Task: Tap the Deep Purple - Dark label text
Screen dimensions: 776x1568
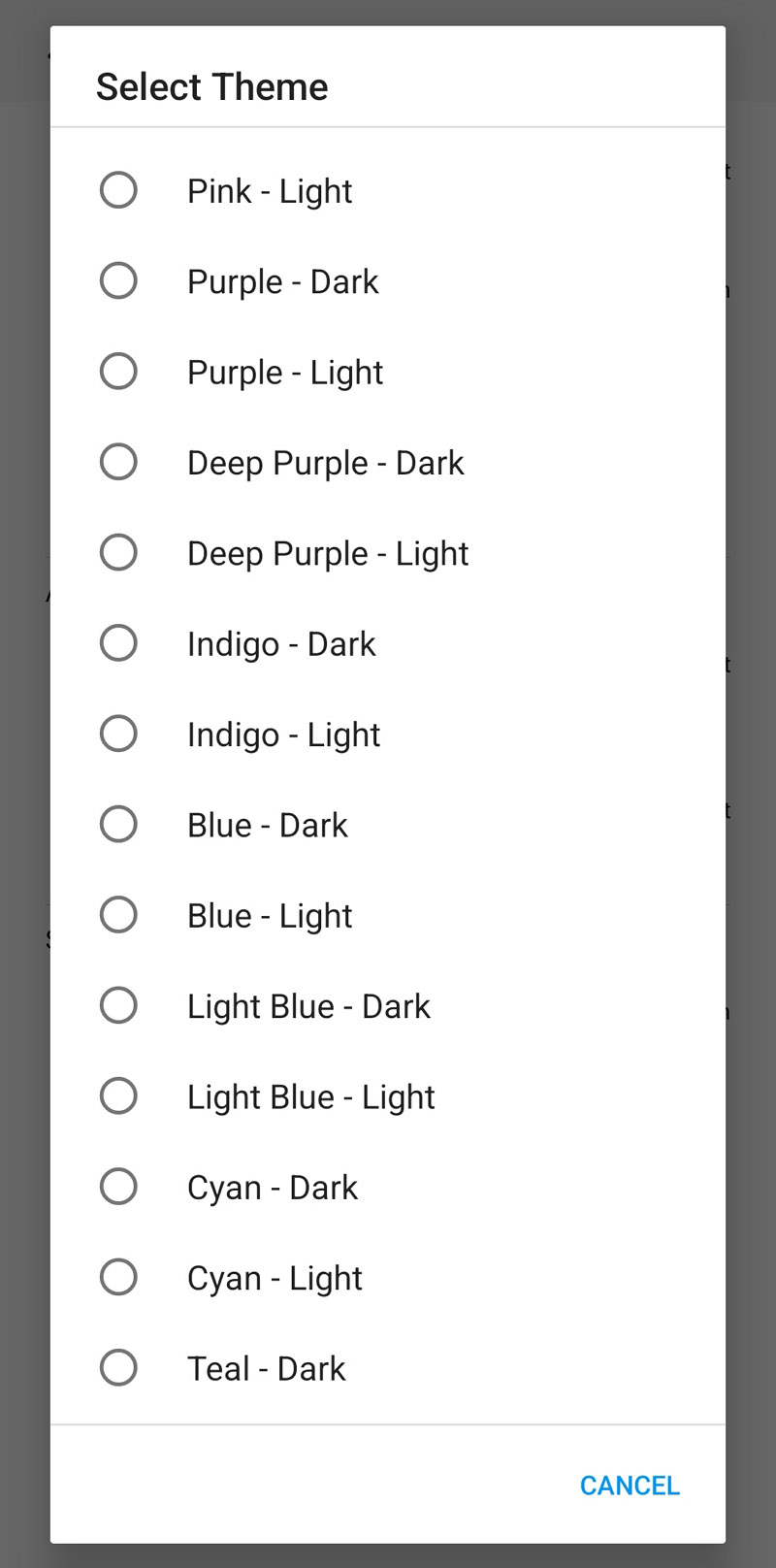Action: click(x=325, y=464)
